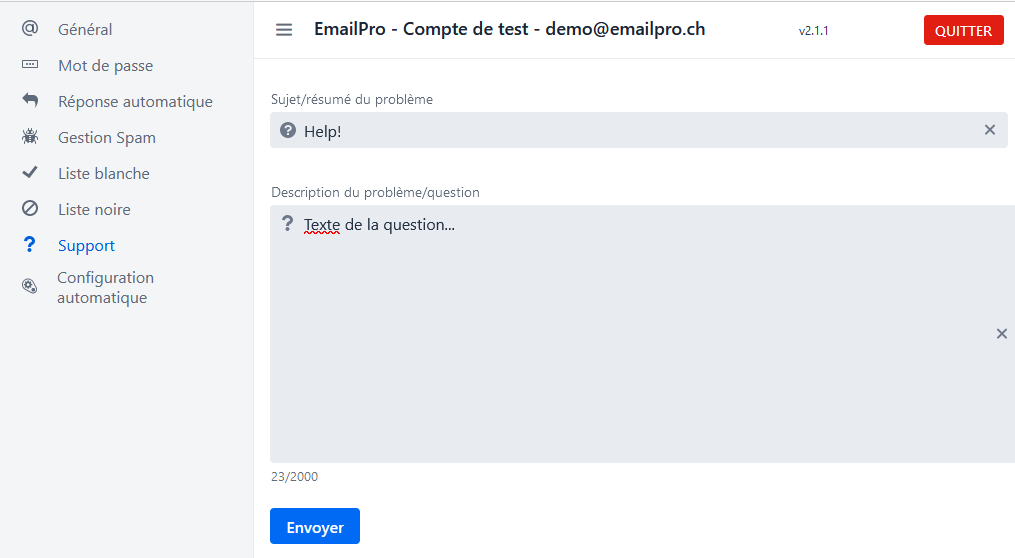This screenshot has height=558, width=1015.
Task: Click the password field icon
Action: pos(30,64)
